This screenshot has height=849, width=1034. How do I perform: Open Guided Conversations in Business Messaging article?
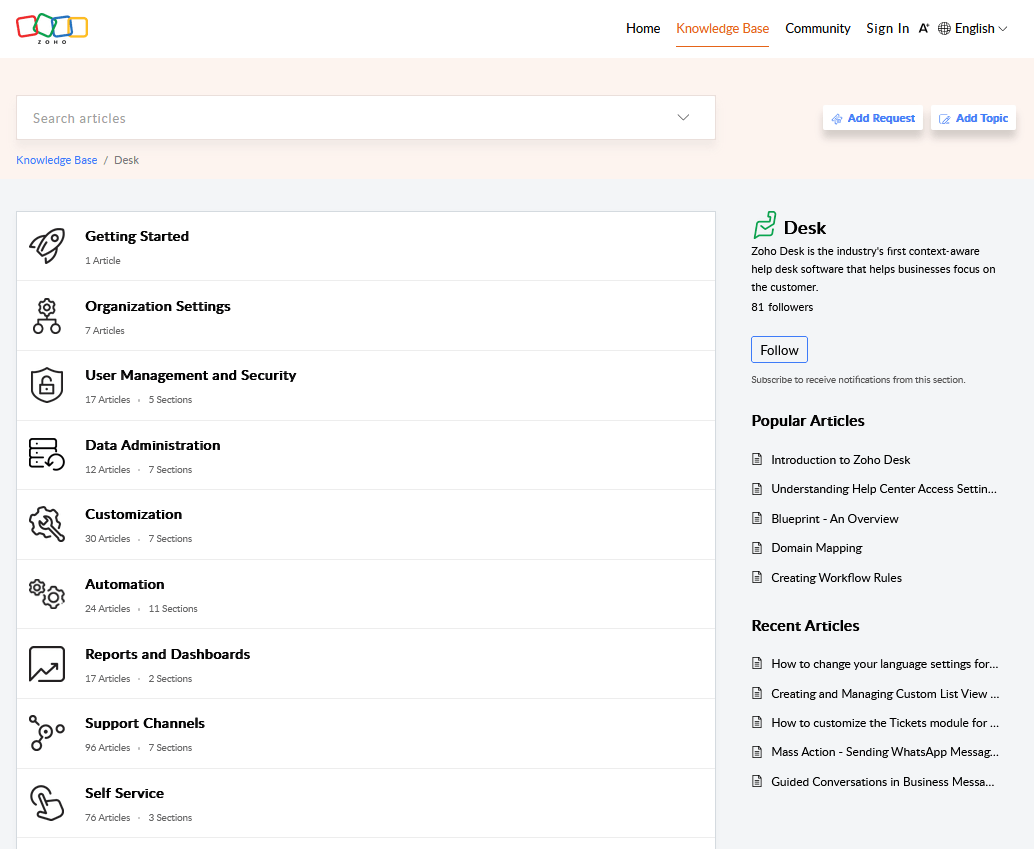click(x=882, y=782)
